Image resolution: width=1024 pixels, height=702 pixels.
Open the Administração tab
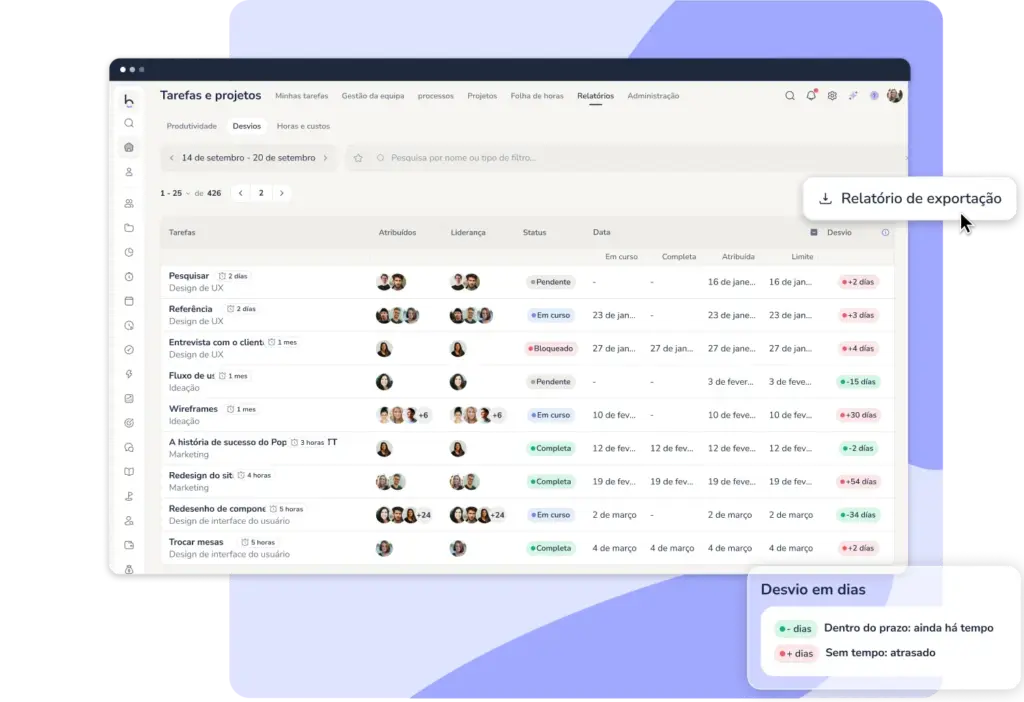[x=653, y=96]
